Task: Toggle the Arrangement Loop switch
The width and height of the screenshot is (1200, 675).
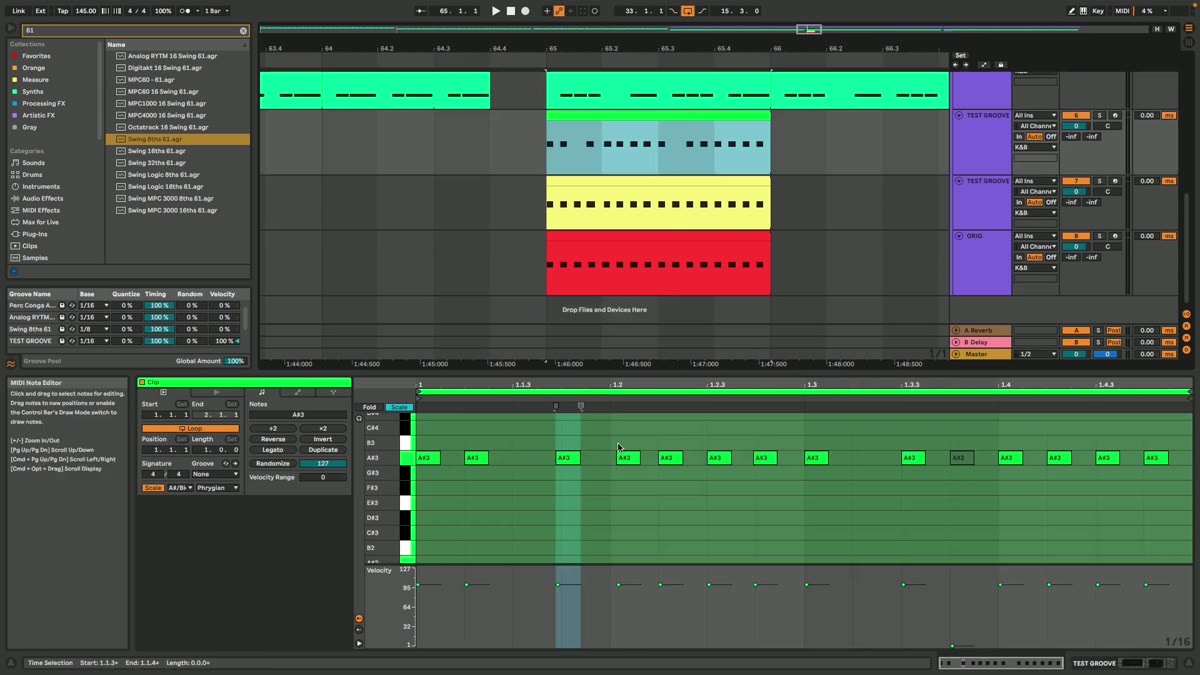Action: click(688, 11)
